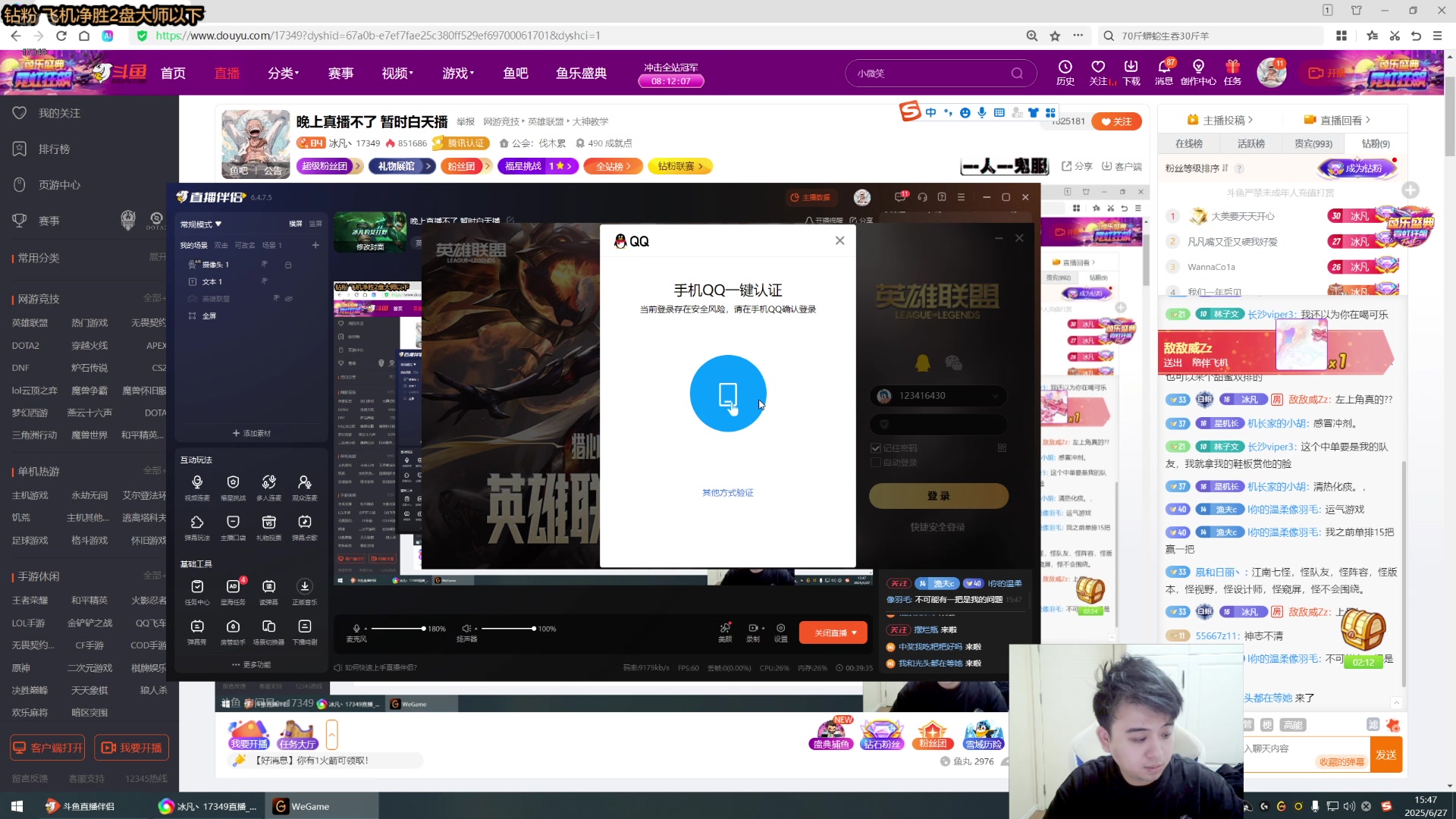Viewport: 1456px width, 819px height.
Task: Click the Douyu 下载 download icon
Action: (x=1131, y=72)
